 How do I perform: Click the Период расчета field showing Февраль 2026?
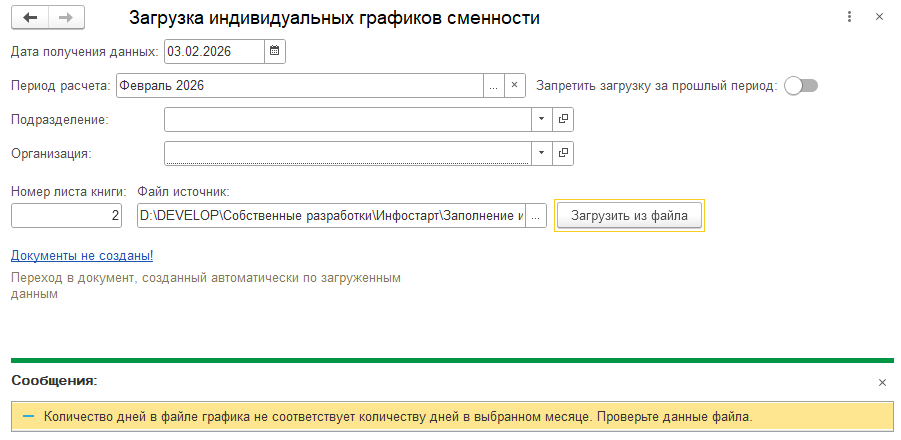coord(299,86)
